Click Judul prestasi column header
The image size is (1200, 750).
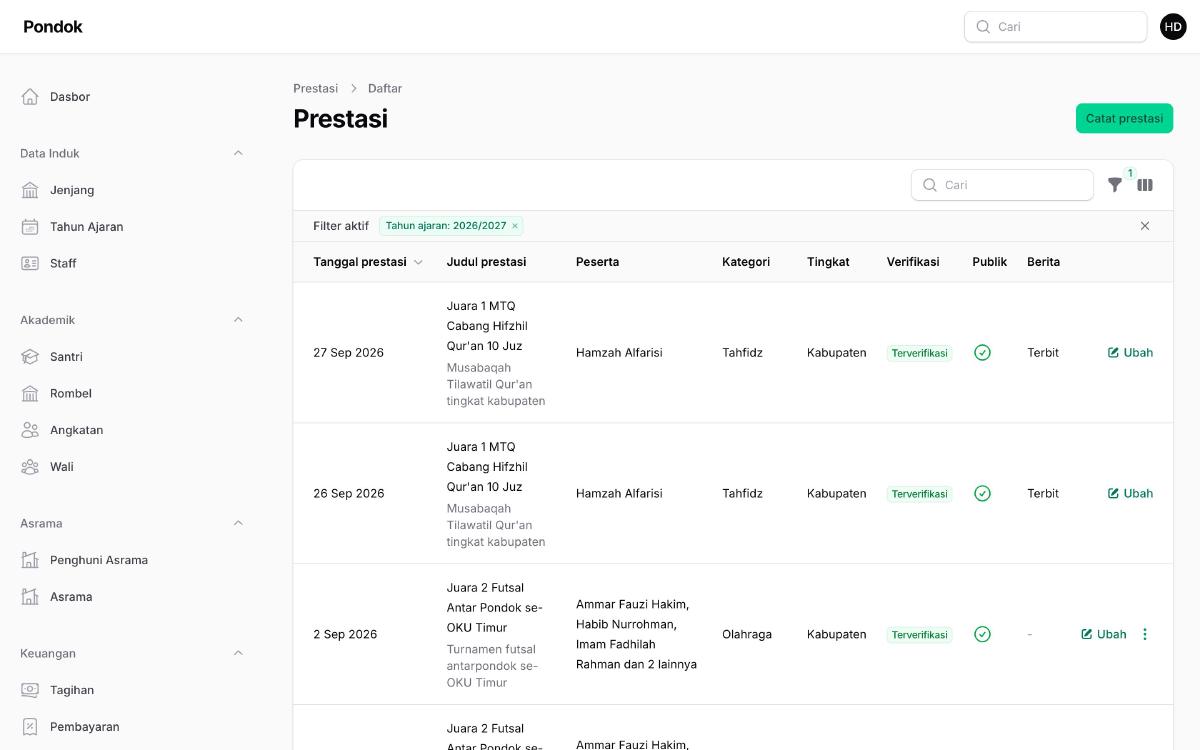click(486, 262)
